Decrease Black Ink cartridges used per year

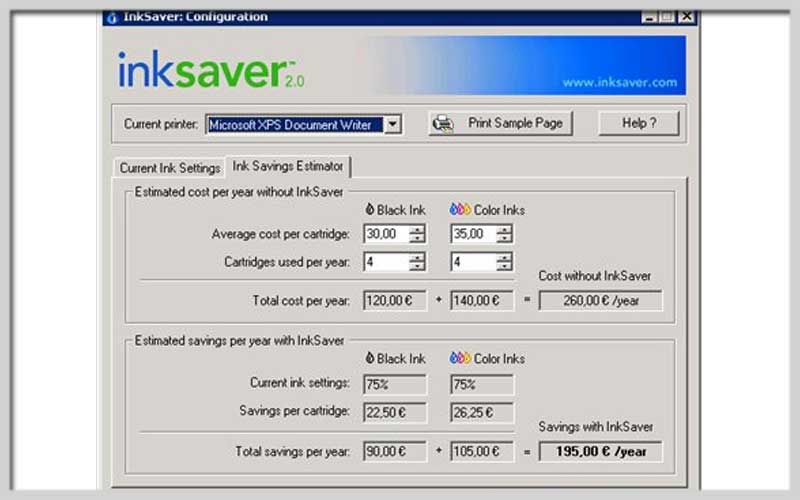[x=417, y=266]
